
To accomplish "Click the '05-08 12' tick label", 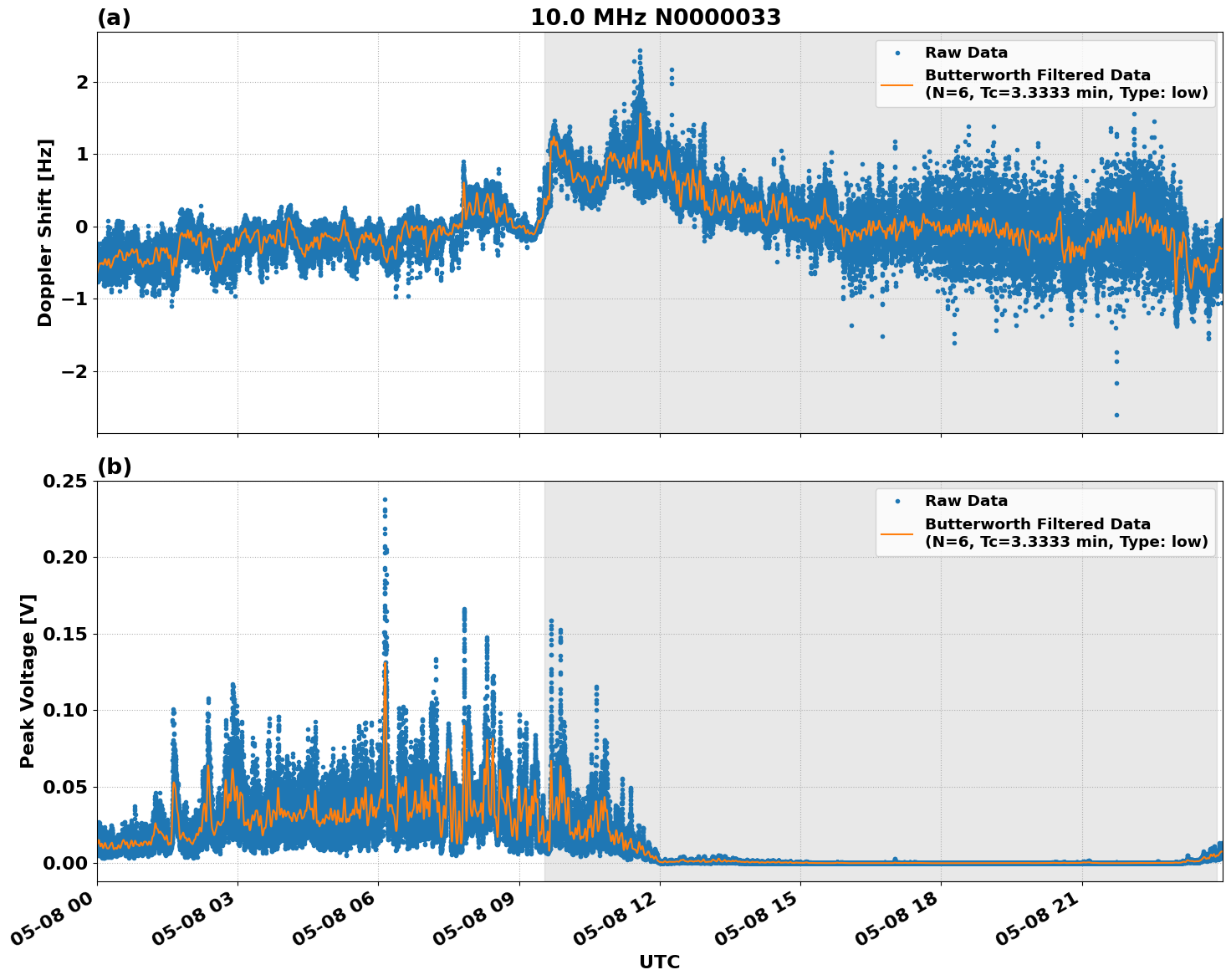I will pyautogui.click(x=614, y=918).
